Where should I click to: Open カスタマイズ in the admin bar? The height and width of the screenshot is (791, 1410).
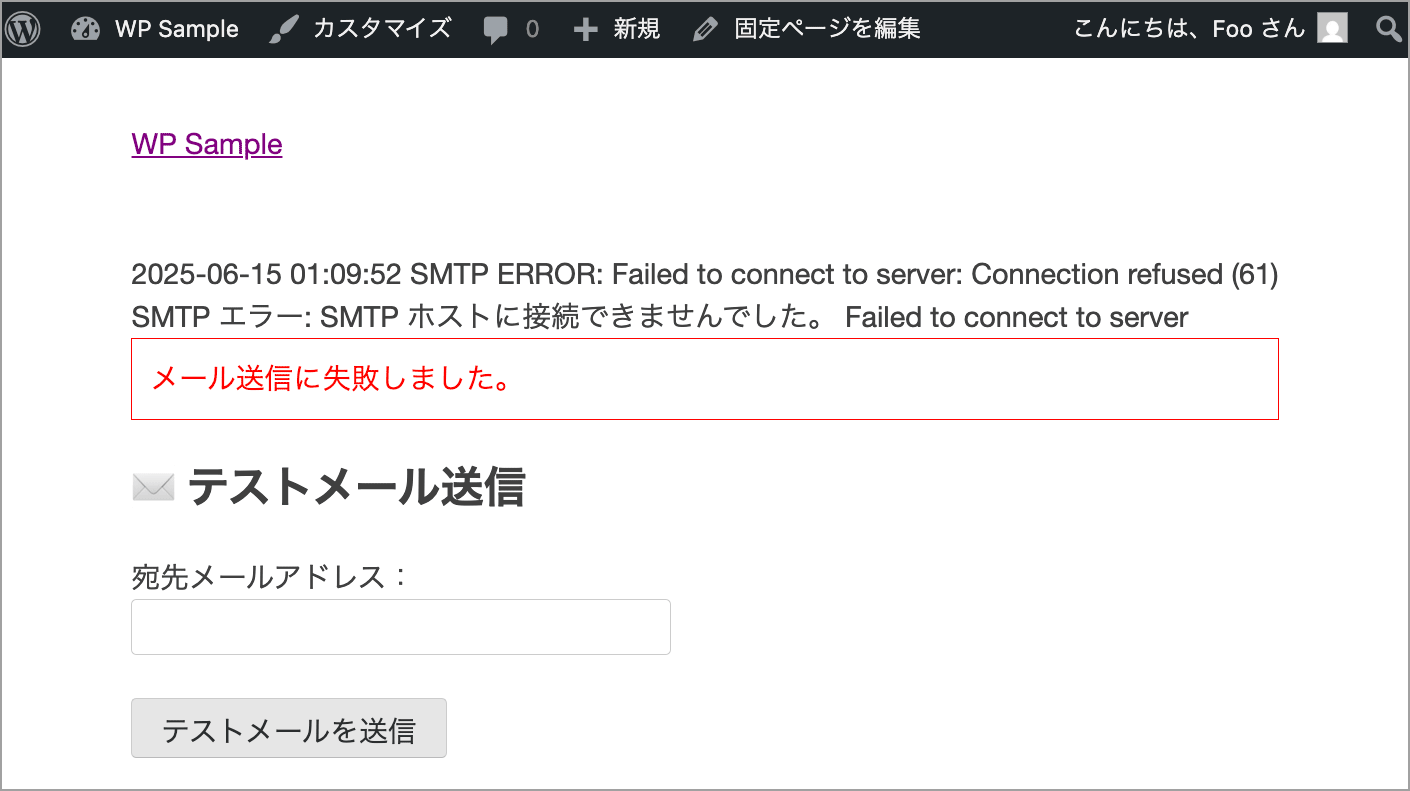pyautogui.click(x=382, y=29)
